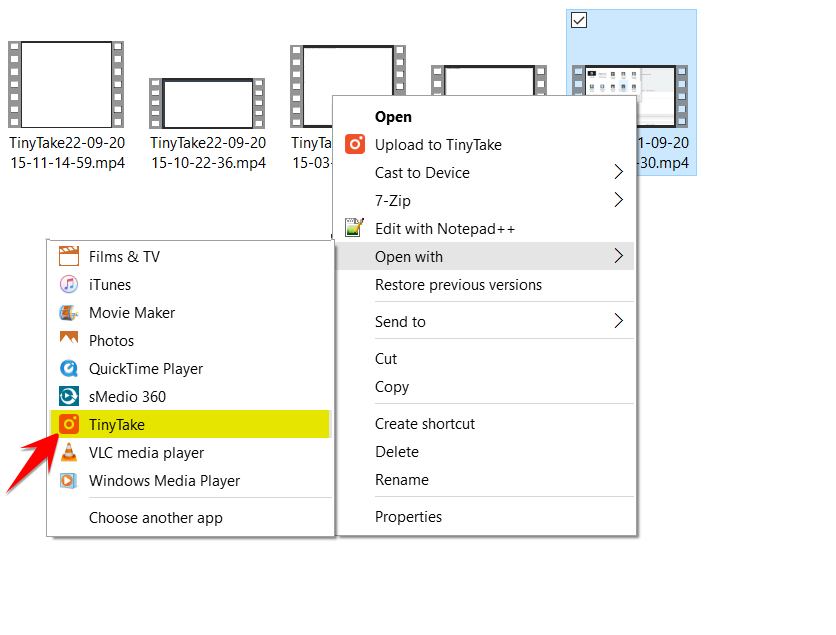Choose Open from the context menu

(485, 117)
